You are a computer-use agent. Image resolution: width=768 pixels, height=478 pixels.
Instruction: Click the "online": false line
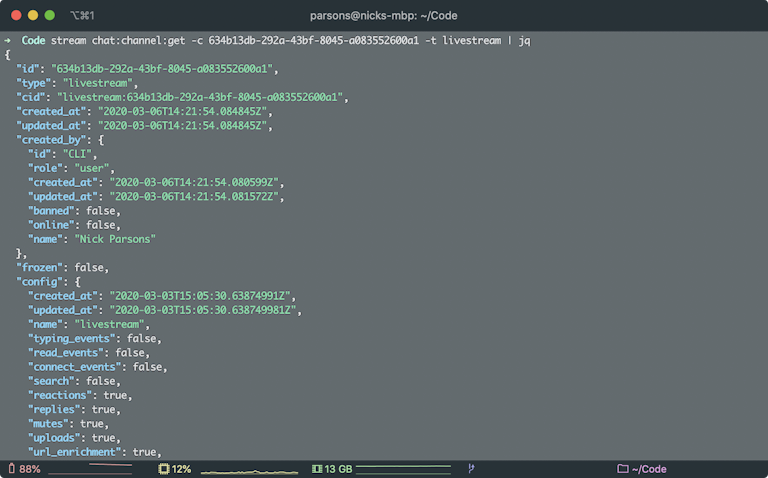[74, 225]
